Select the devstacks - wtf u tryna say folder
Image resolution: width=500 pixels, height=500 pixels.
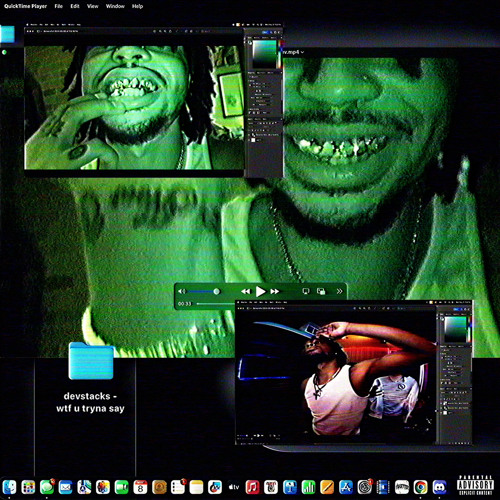click(x=91, y=361)
